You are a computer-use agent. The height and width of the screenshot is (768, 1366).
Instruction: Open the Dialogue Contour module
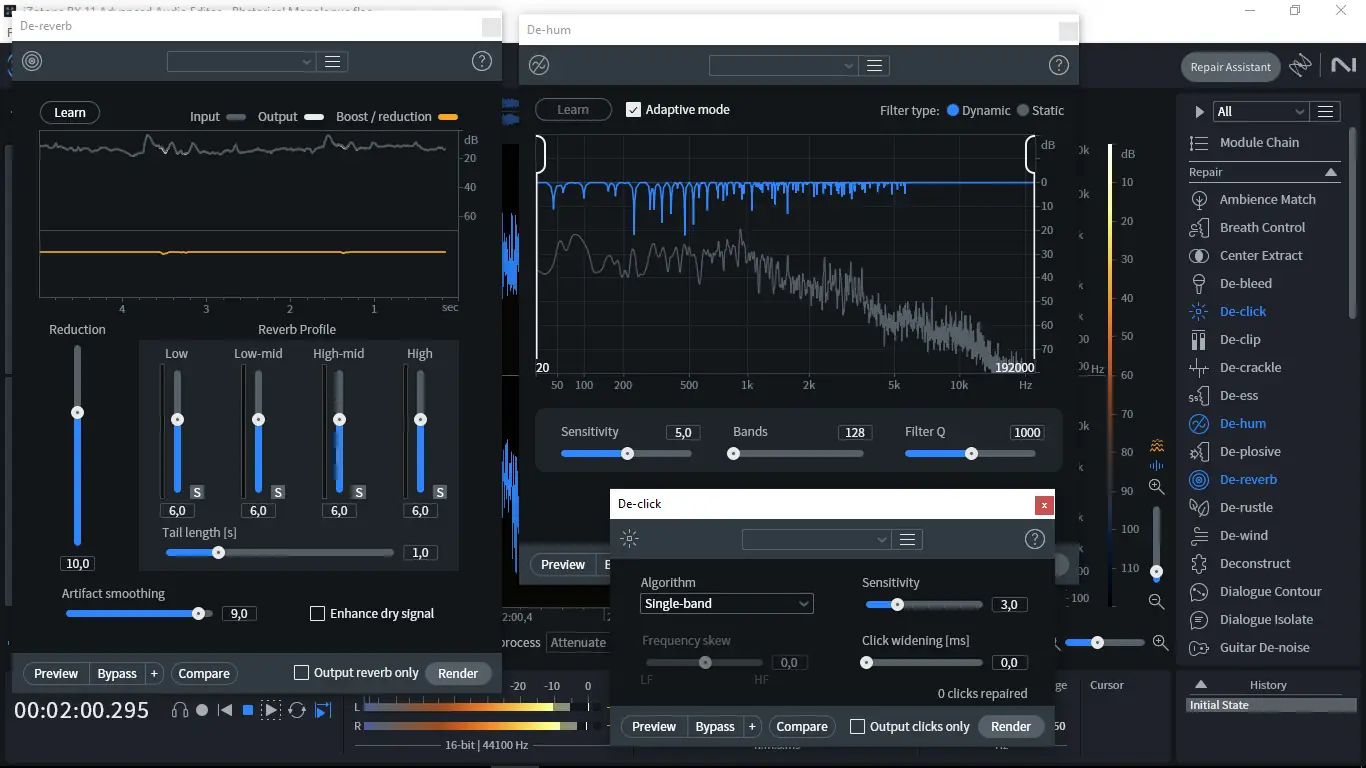(1256, 591)
